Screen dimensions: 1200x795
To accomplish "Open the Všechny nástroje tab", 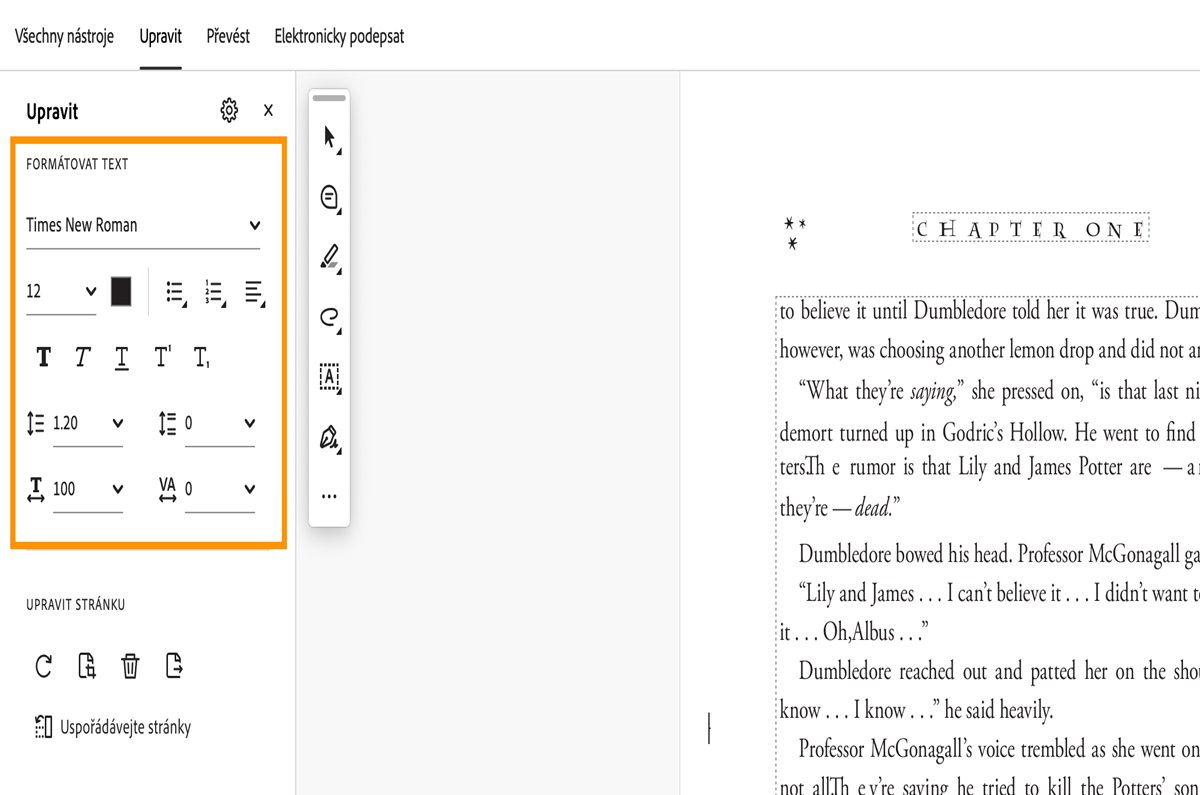I will point(64,36).
